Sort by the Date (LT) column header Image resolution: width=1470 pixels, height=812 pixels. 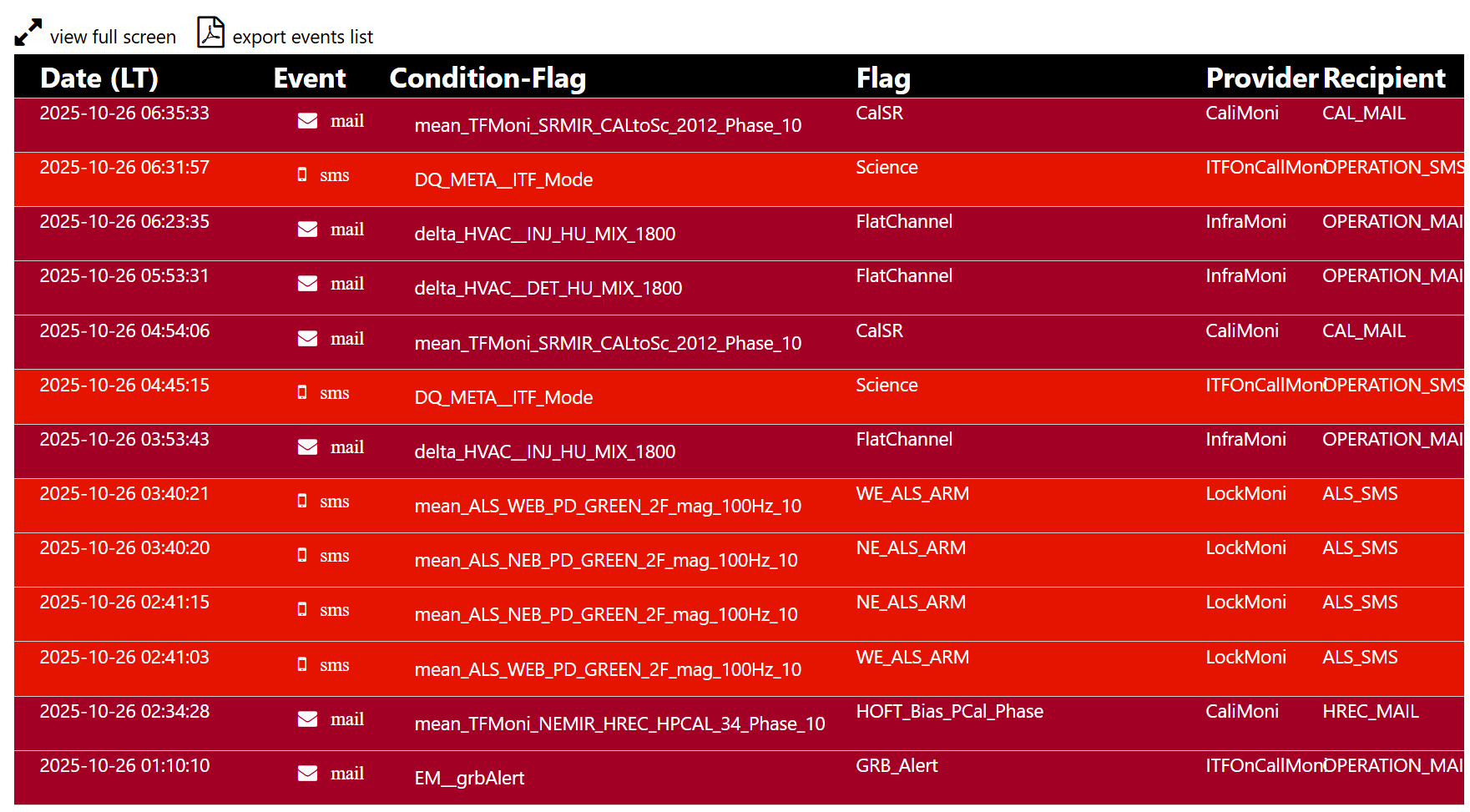[99, 78]
